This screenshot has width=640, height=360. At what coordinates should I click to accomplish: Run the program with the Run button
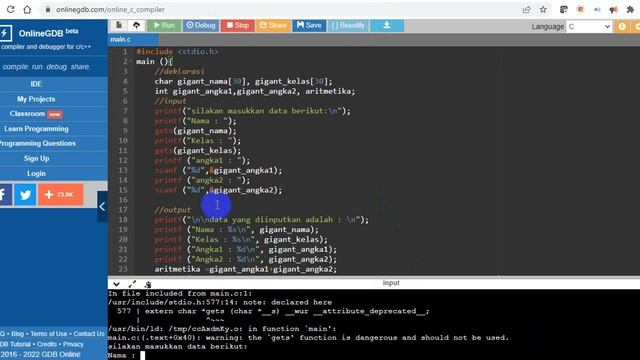pyautogui.click(x=164, y=25)
